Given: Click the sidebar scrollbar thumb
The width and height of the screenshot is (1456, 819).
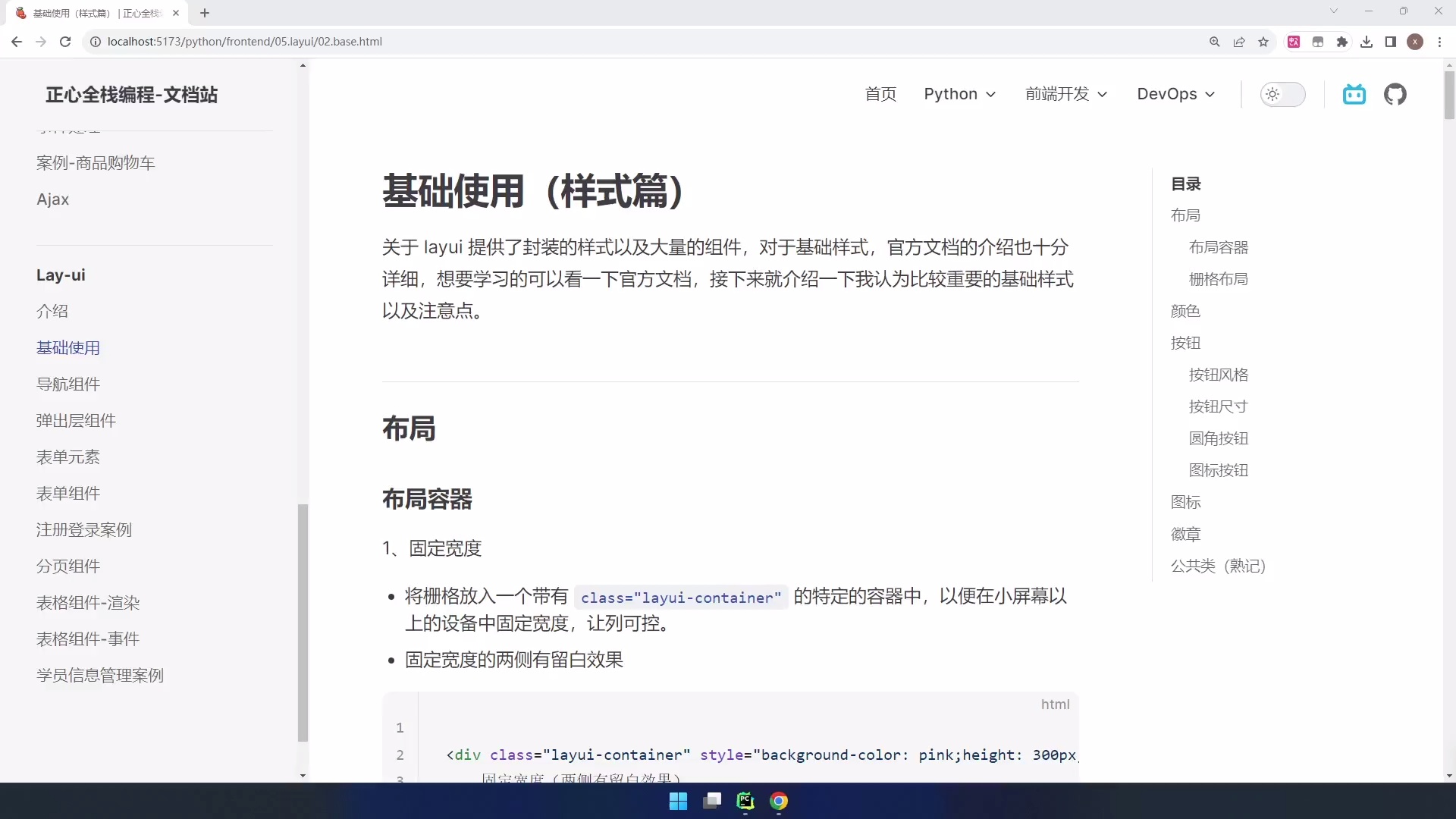Looking at the screenshot, I should (303, 622).
